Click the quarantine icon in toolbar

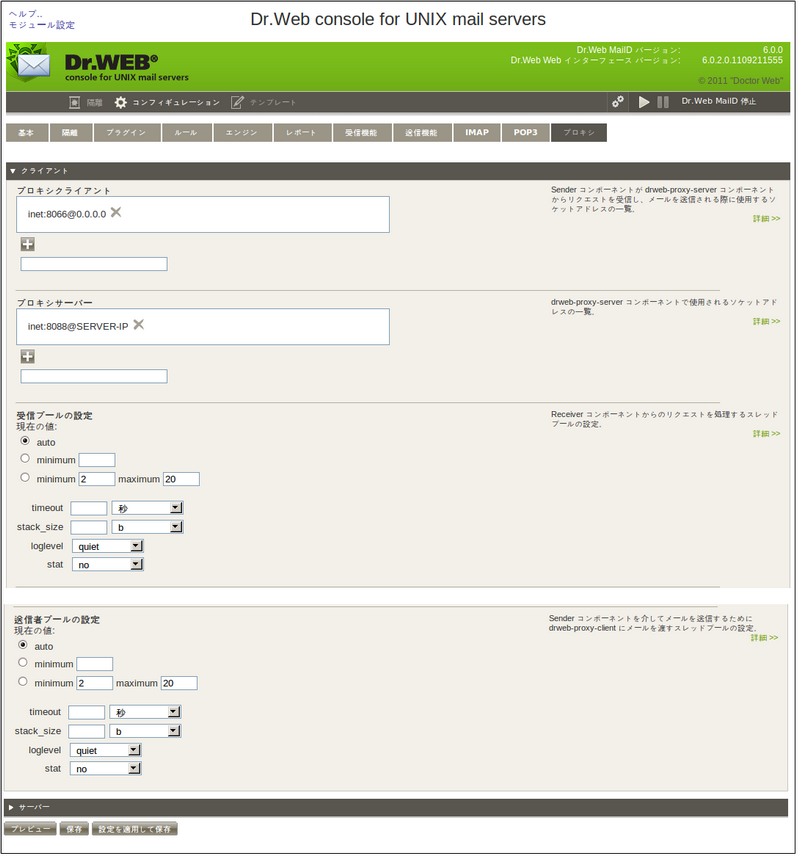point(75,103)
